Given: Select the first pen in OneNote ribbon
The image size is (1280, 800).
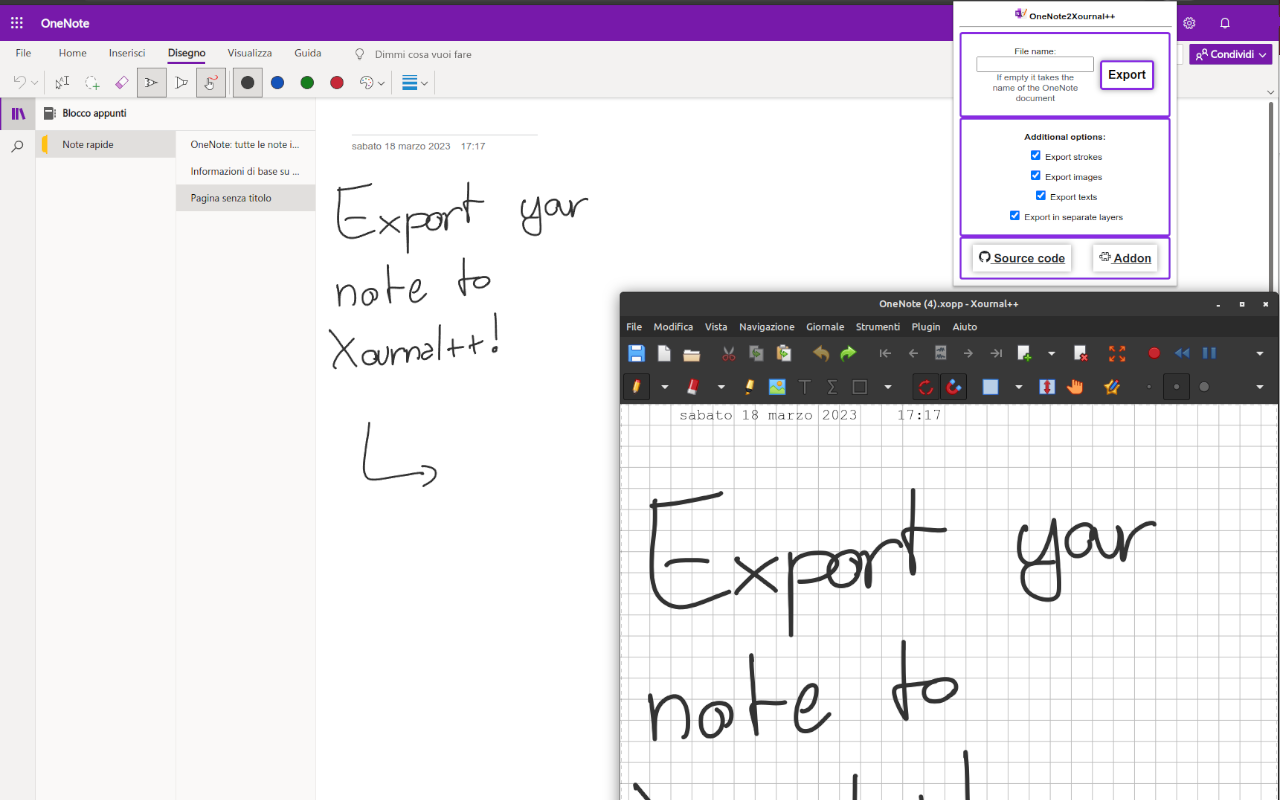Looking at the screenshot, I should (152, 83).
